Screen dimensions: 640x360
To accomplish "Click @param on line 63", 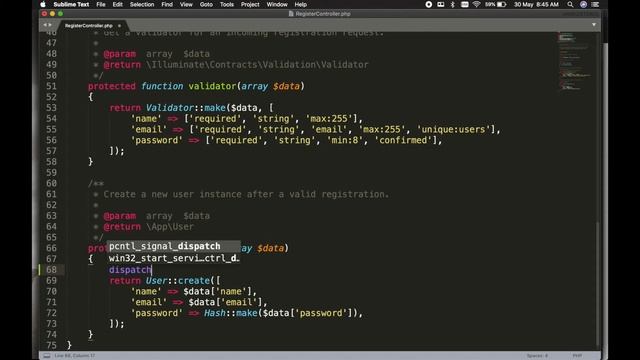I will tap(120, 216).
